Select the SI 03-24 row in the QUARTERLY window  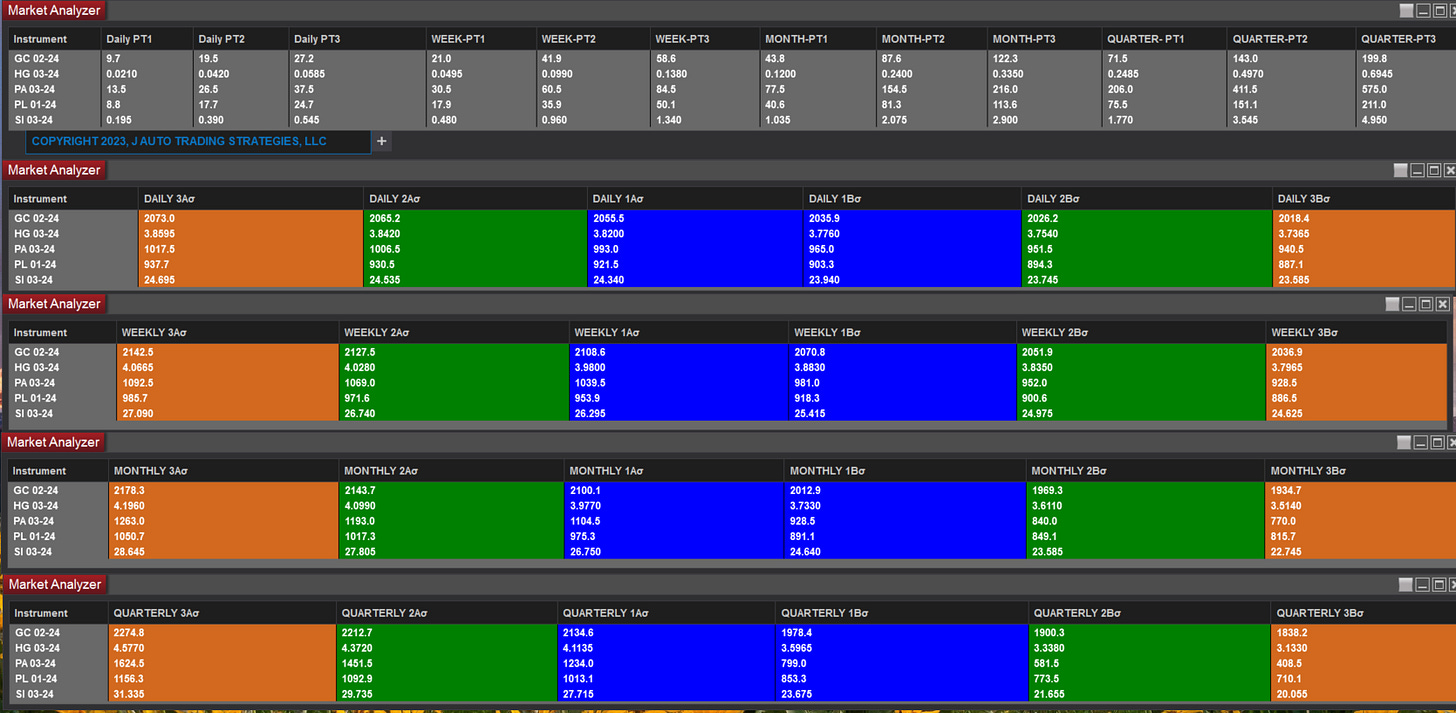coord(732,694)
